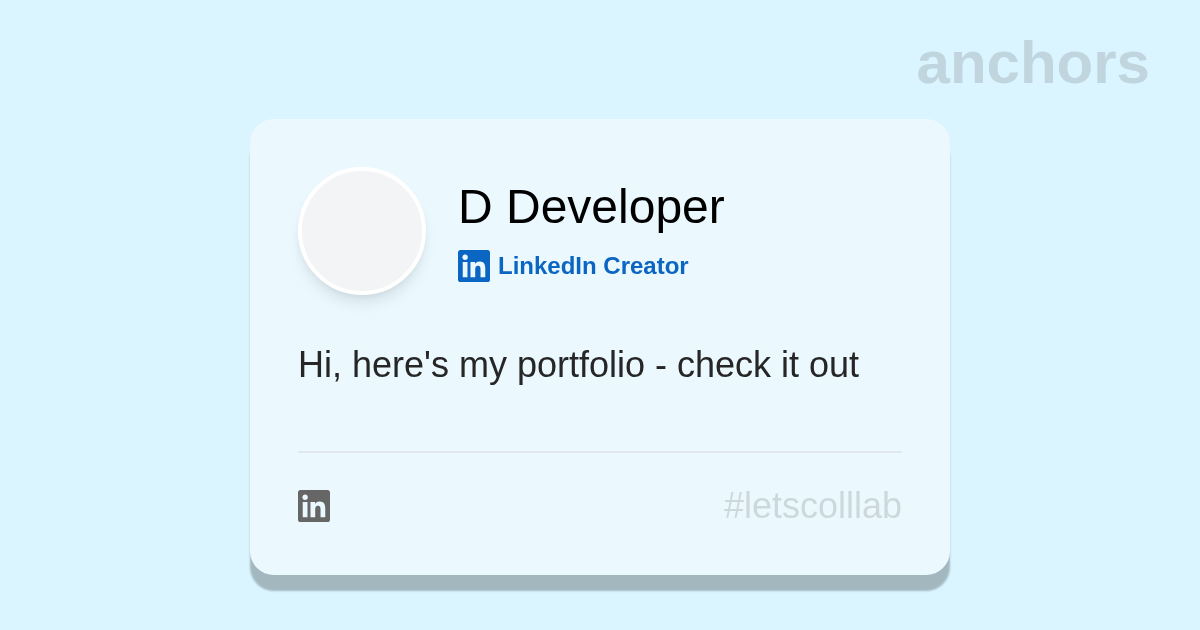This screenshot has height=630, width=1200.
Task: Open the "LinkedIn Creator" label link
Action: 593,266
